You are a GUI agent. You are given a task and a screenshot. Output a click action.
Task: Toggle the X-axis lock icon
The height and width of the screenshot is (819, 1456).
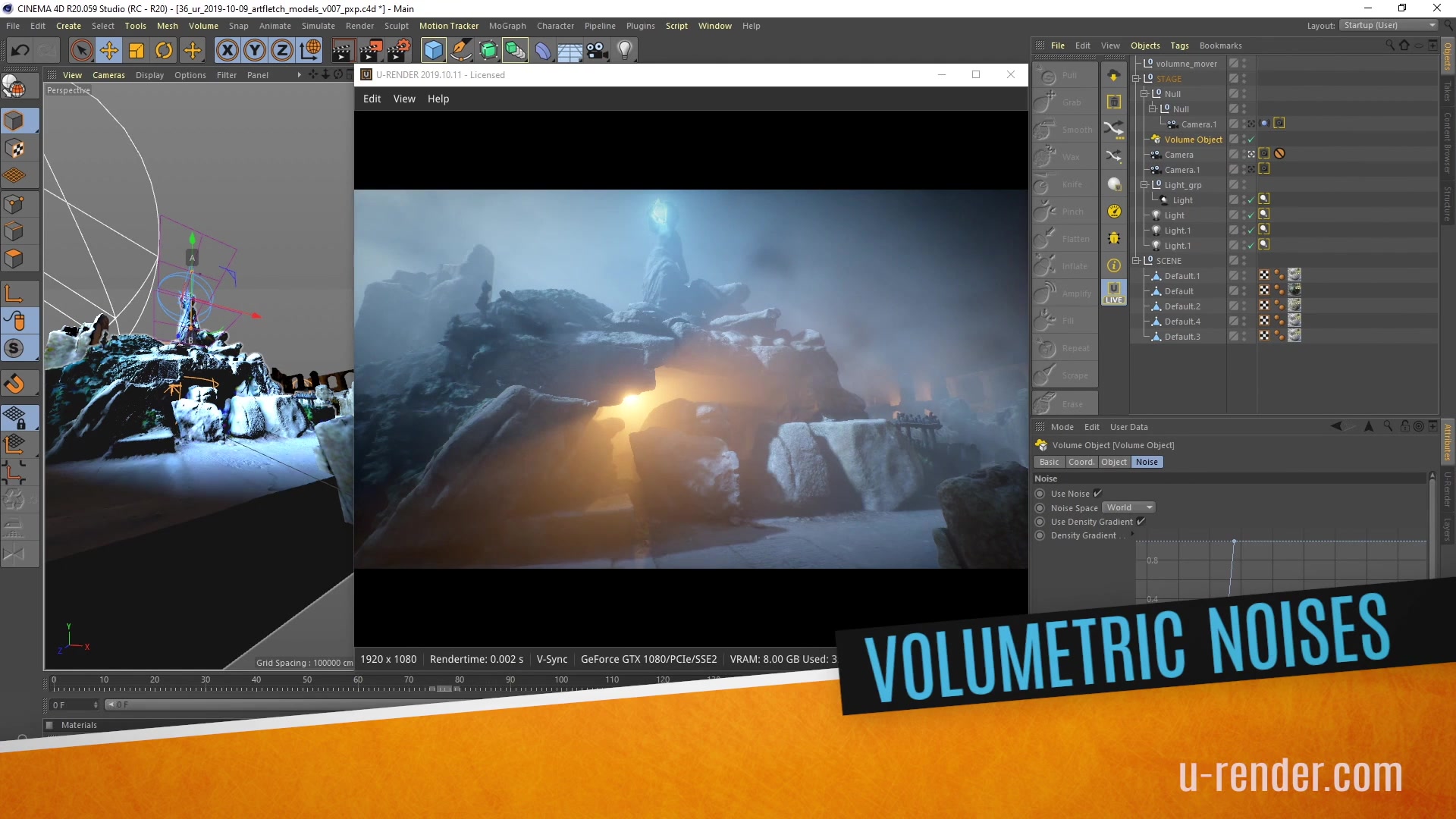click(x=227, y=51)
